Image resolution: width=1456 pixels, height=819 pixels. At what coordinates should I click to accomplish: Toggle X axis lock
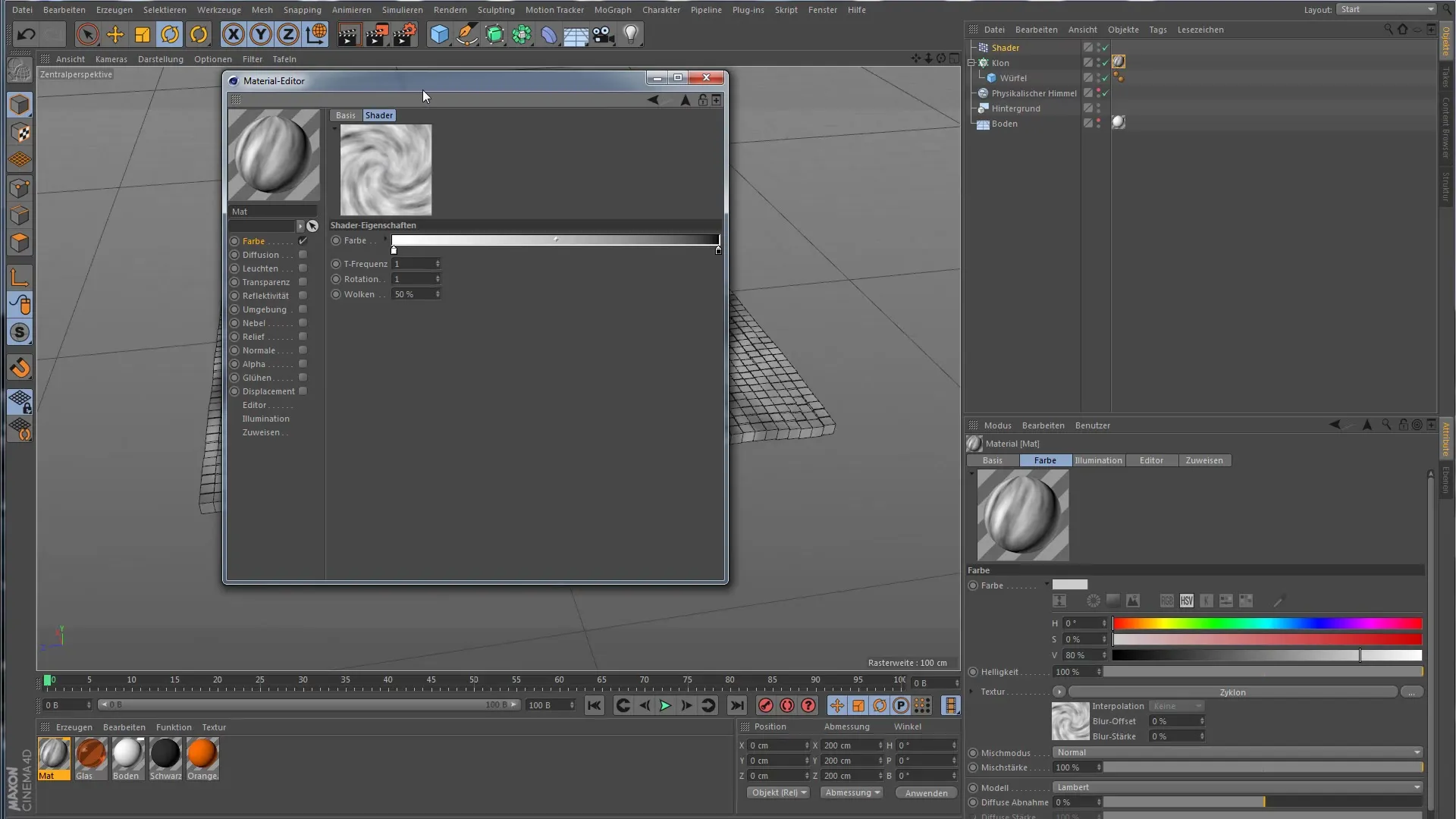(234, 34)
